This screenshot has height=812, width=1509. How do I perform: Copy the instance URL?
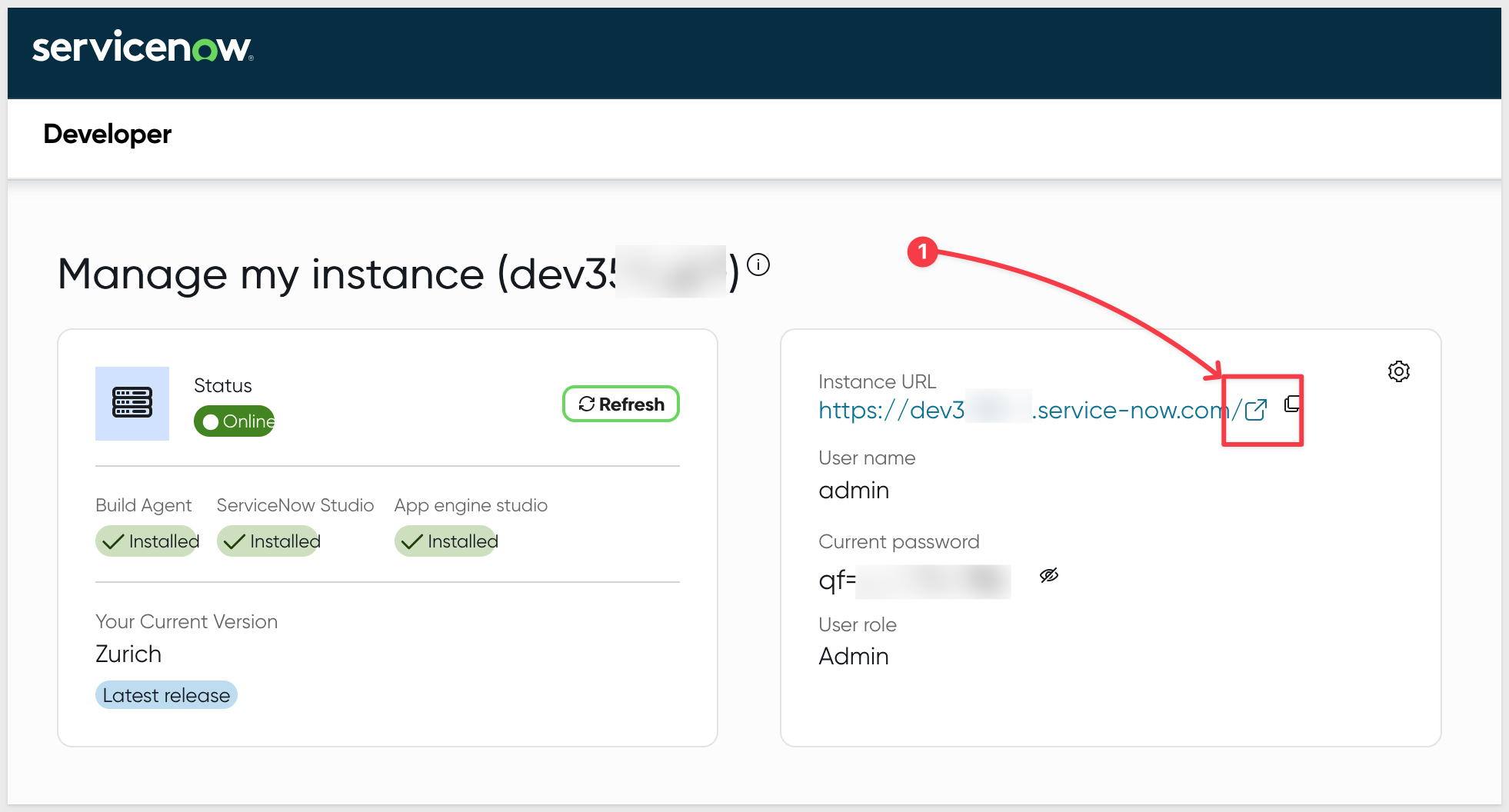(1292, 404)
